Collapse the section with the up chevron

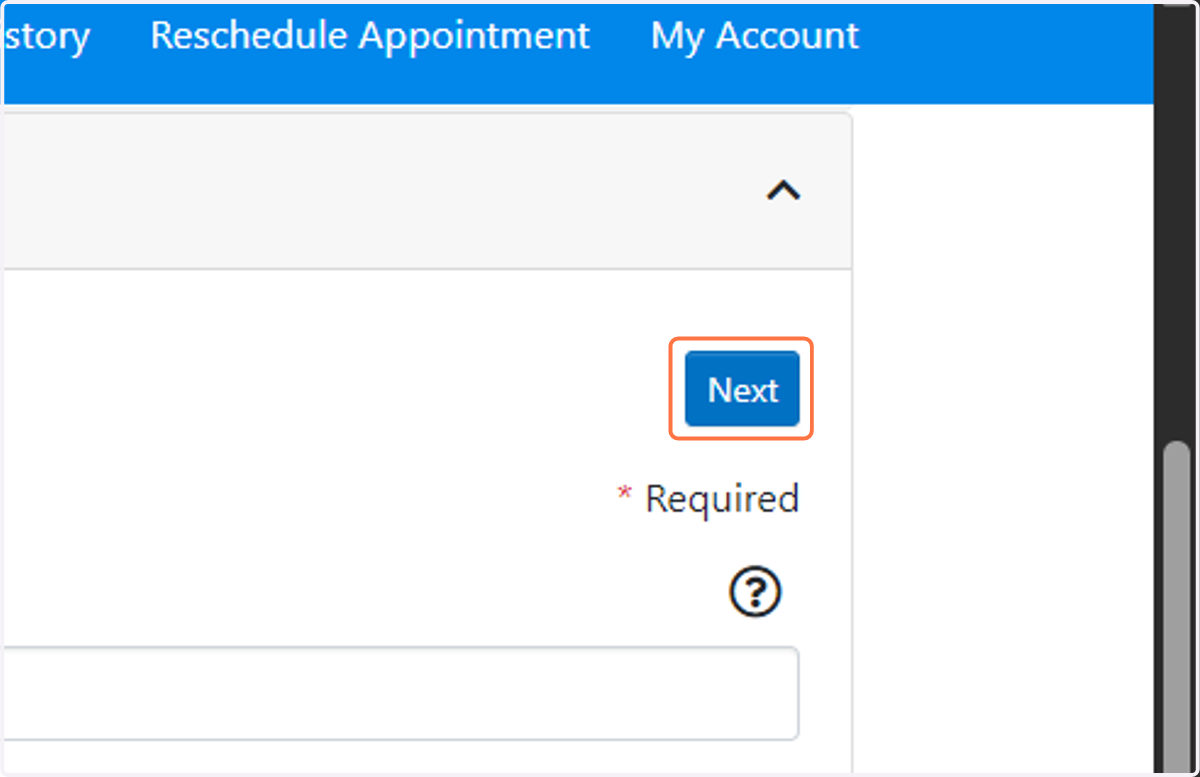[x=783, y=190]
